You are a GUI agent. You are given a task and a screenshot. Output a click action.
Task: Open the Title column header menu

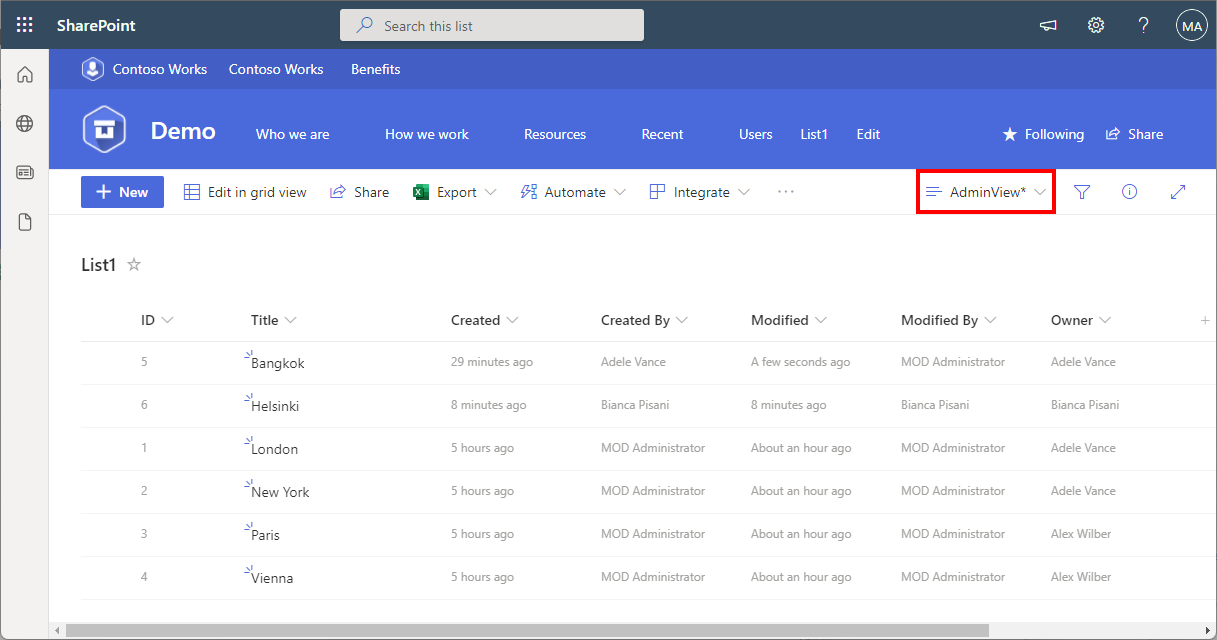coord(273,320)
